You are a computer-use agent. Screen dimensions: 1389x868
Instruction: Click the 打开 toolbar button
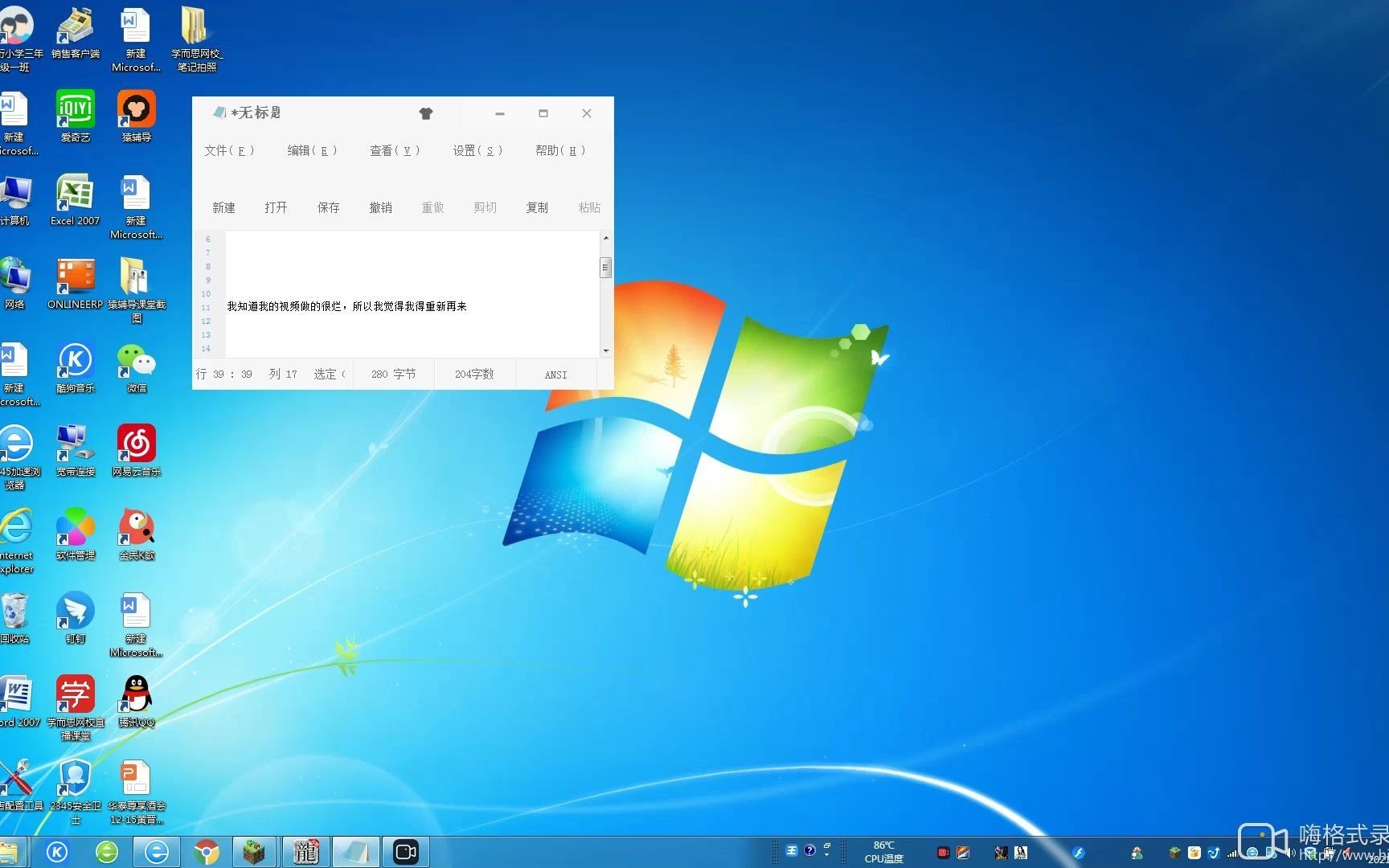click(276, 207)
